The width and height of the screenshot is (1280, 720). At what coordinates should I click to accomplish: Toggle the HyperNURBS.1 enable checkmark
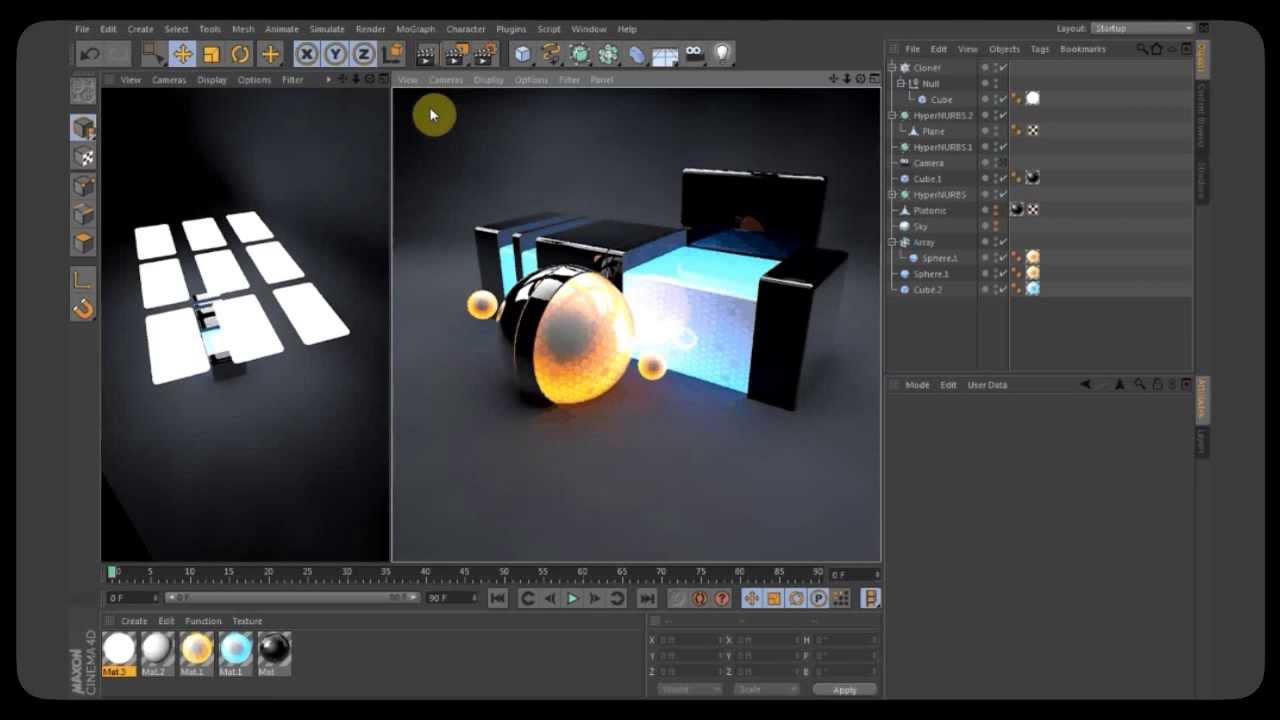coord(1003,147)
